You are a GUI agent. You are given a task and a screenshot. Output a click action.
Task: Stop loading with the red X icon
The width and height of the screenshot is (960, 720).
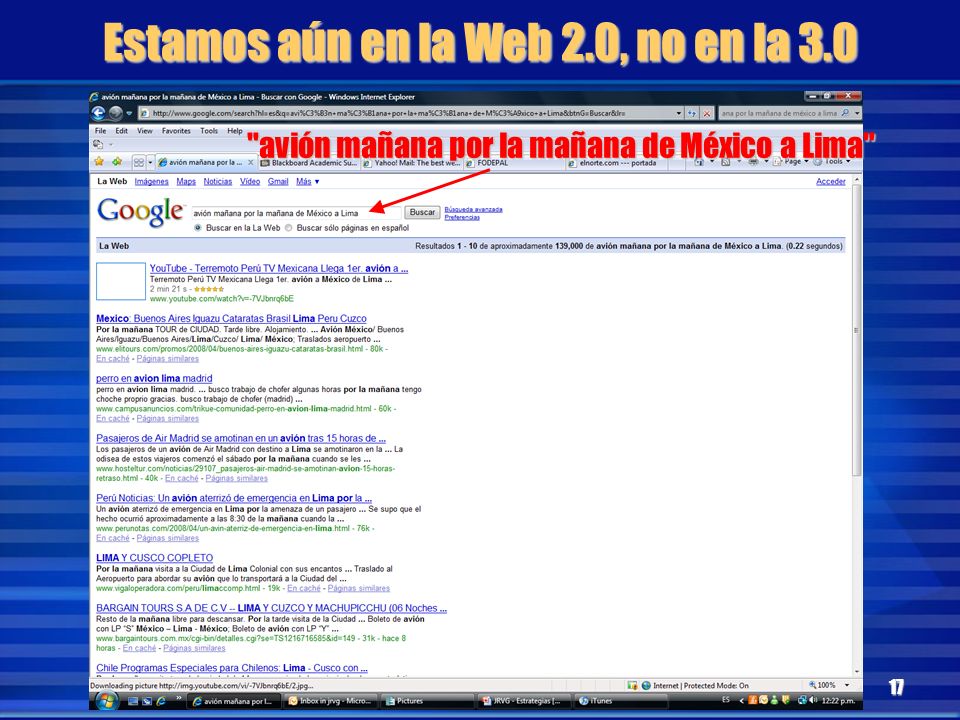tap(707, 113)
